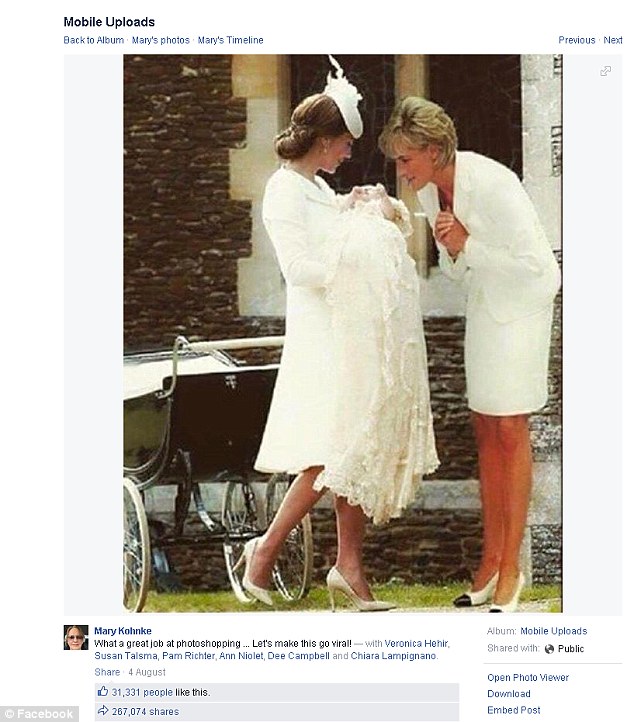The width and height of the screenshot is (634, 722).
Task: Go Back to Album
Action: point(93,40)
